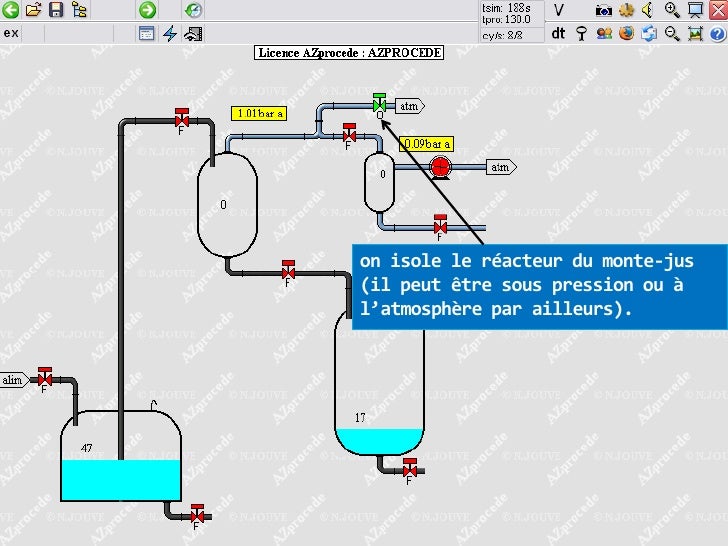Click the 'dt' time step button
The width and height of the screenshot is (728, 546).
[x=559, y=33]
